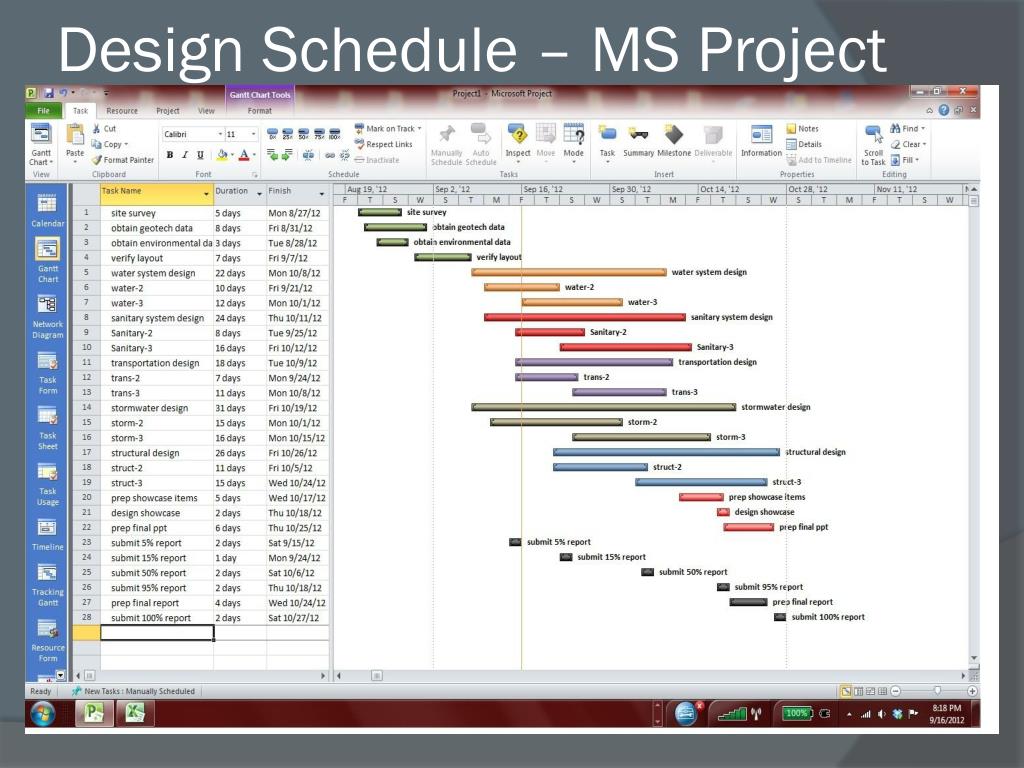Switch to Task Form view

point(47,373)
